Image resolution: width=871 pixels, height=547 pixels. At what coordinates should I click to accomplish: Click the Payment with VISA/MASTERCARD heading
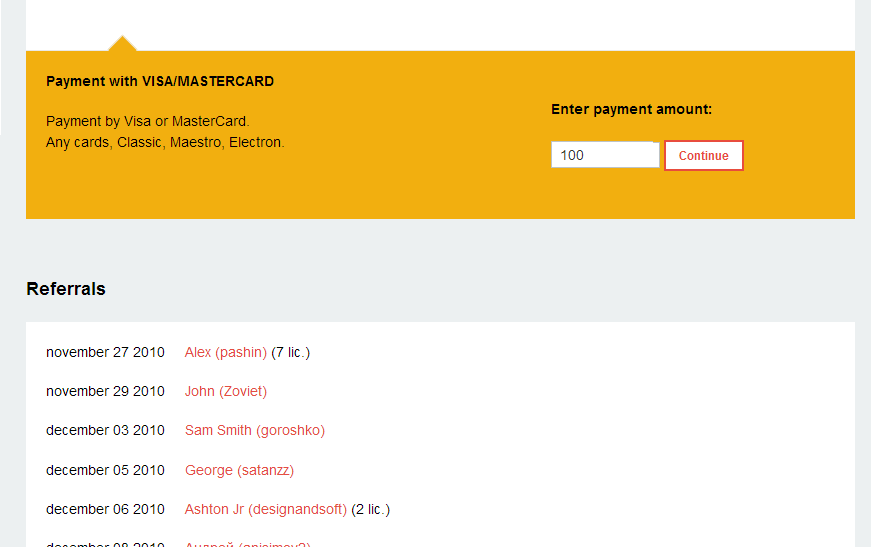coord(160,81)
